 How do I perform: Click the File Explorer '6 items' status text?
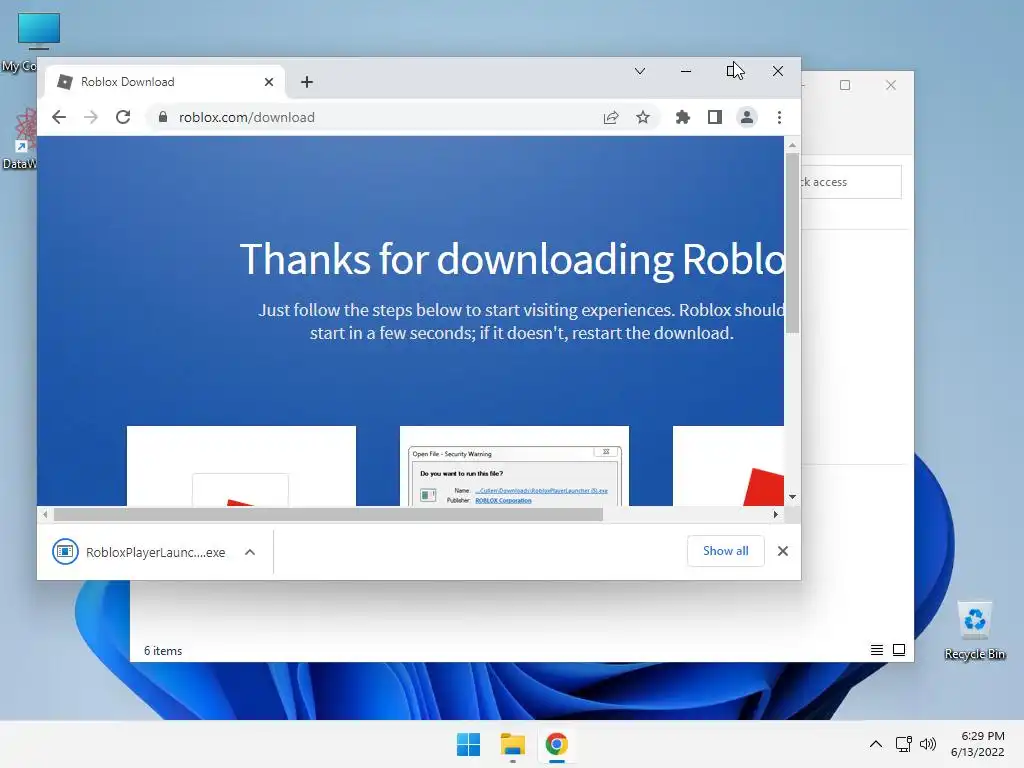pyautogui.click(x=163, y=651)
